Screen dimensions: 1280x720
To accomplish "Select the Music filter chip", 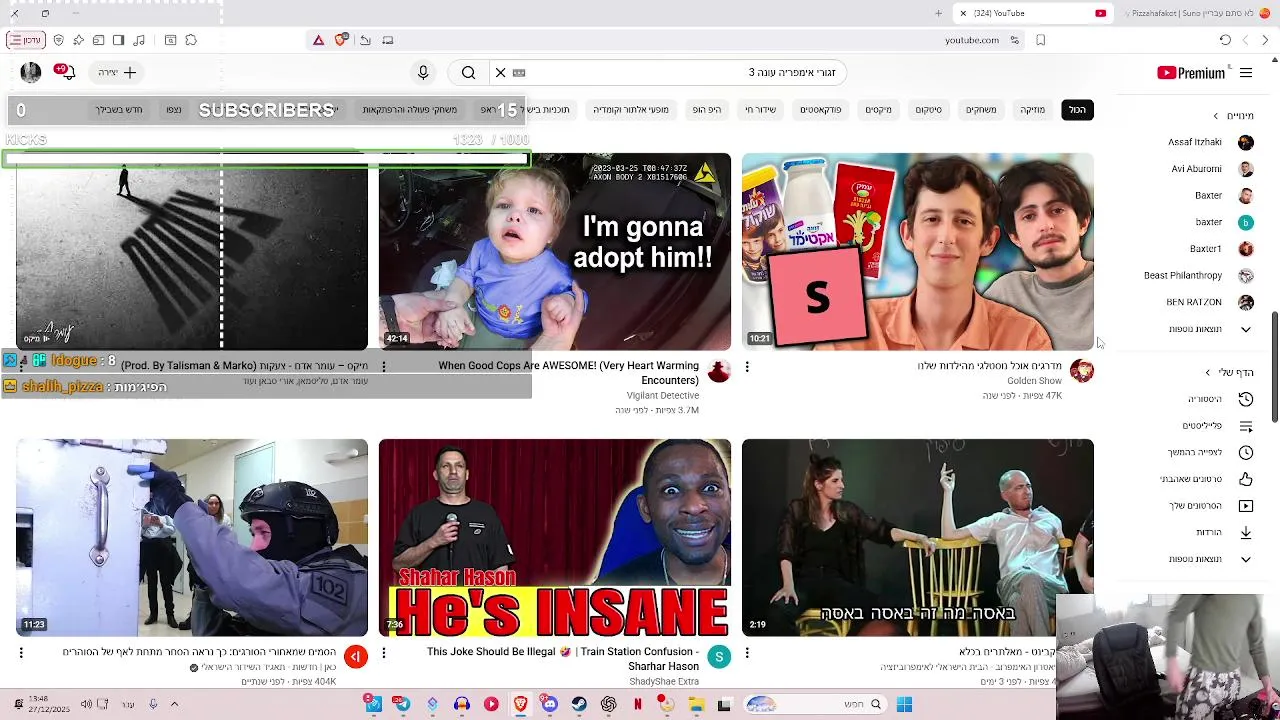I will tap(1032, 110).
